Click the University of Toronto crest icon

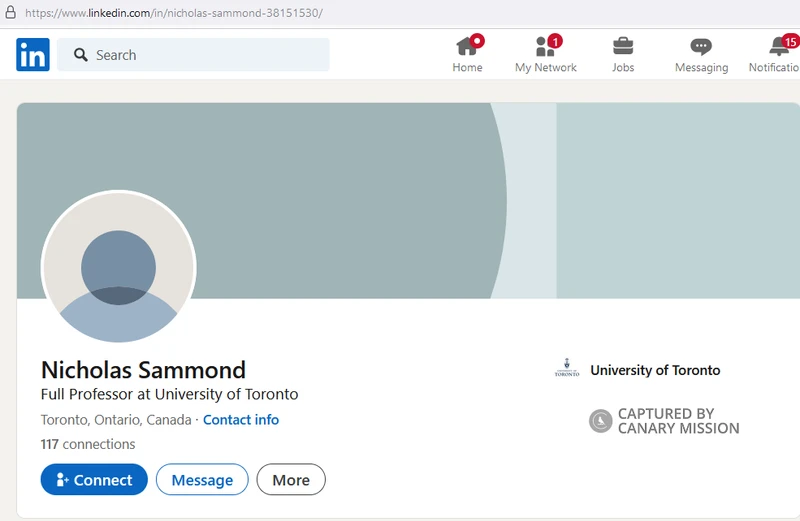pos(567,369)
